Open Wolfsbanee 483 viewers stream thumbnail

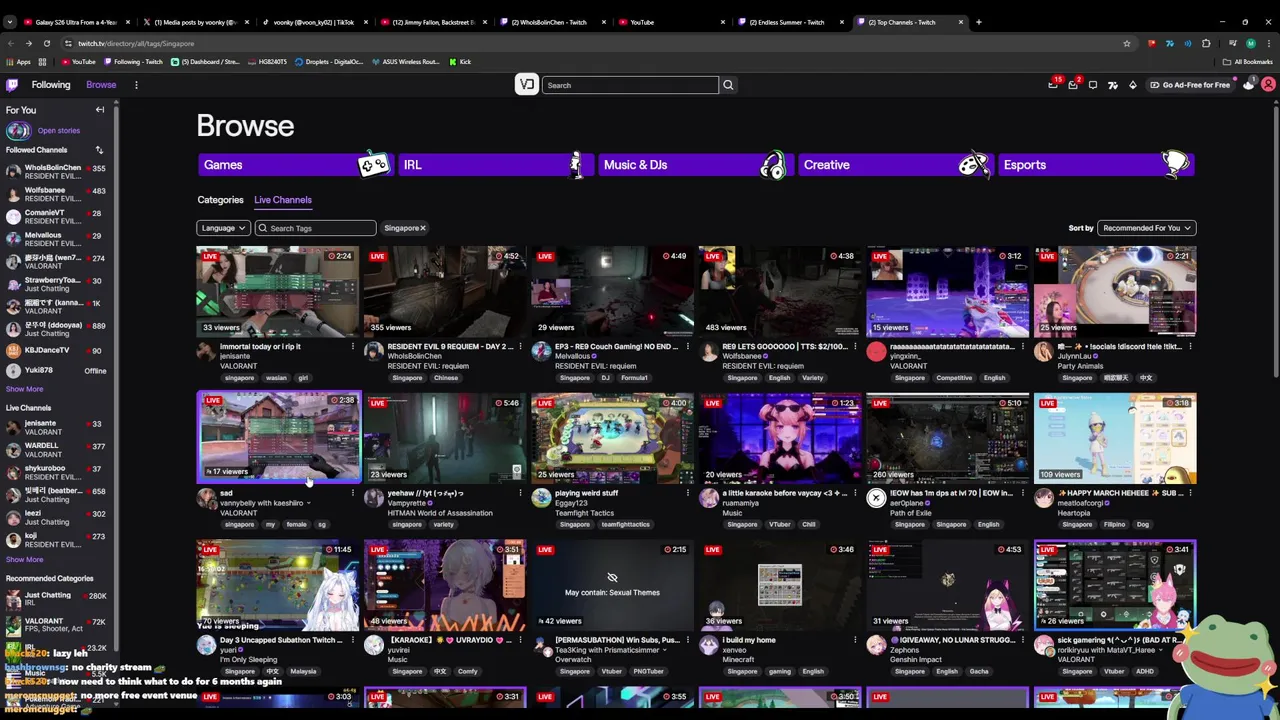tap(780, 291)
